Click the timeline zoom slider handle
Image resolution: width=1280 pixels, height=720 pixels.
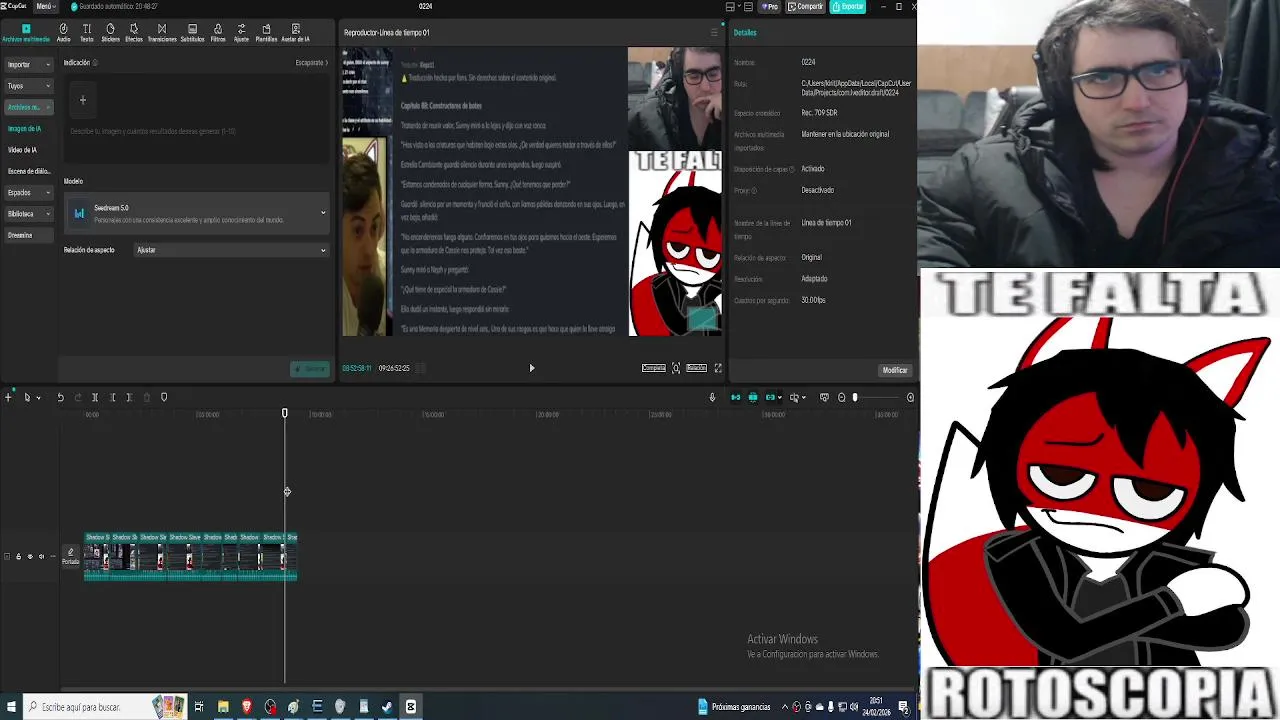[855, 398]
